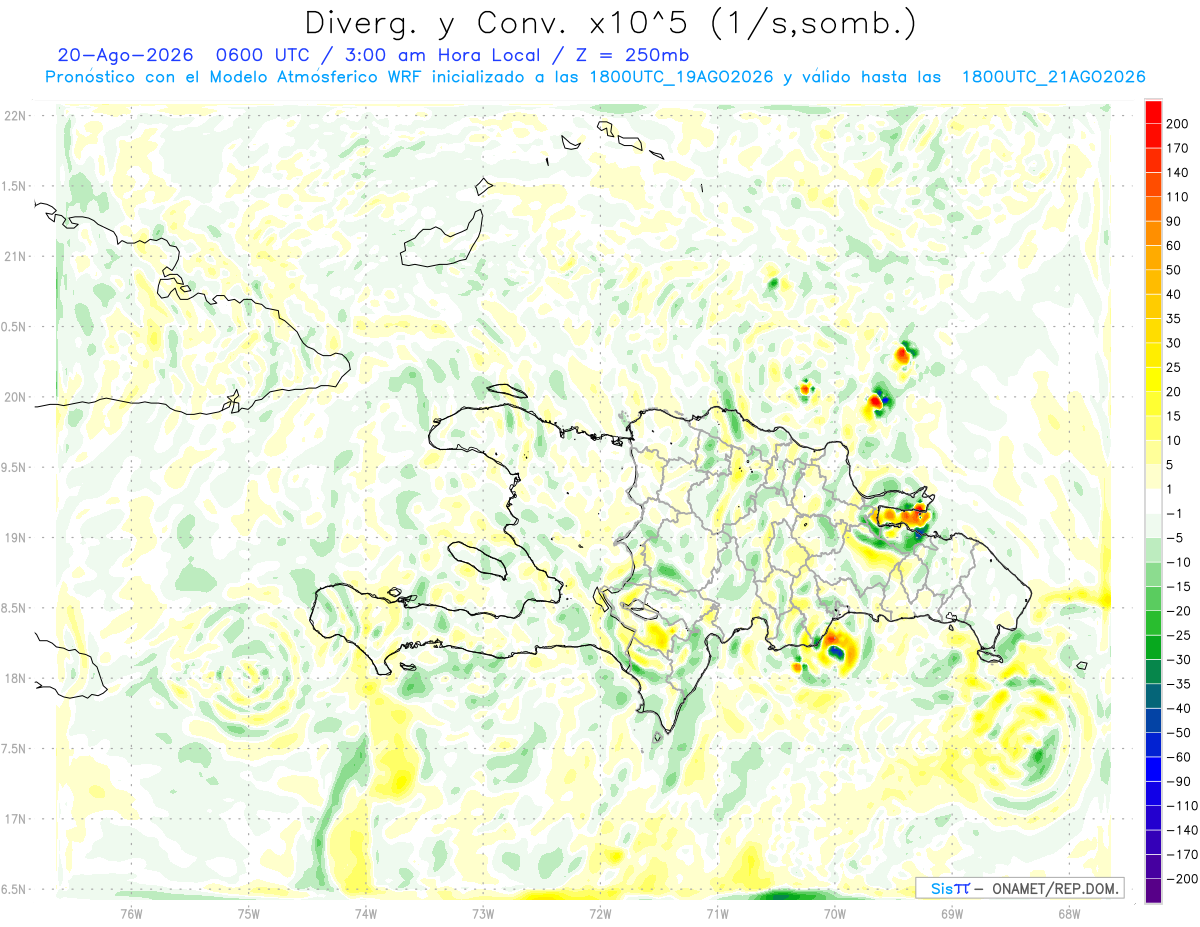Click the '21N' latitude label

[x=15, y=256]
